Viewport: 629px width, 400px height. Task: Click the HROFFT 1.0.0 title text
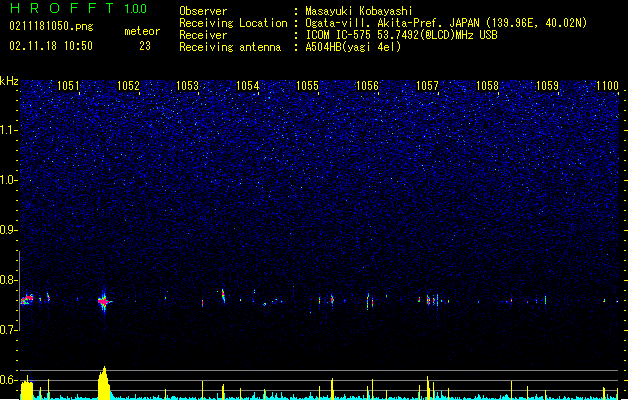pyautogui.click(x=78, y=8)
